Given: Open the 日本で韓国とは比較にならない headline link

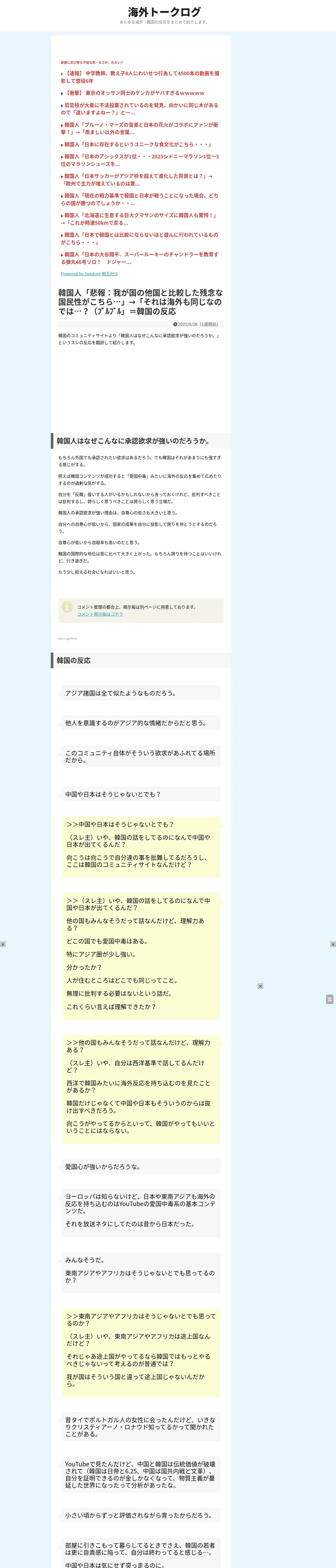Looking at the screenshot, I should [140, 238].
